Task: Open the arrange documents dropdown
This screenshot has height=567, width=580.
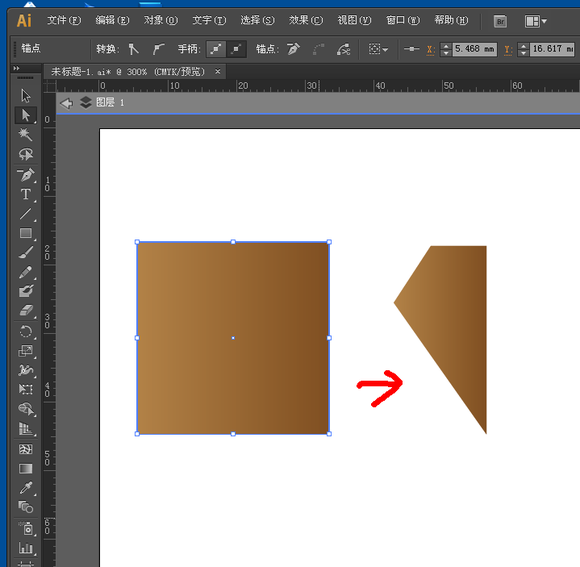Action: coord(536,21)
